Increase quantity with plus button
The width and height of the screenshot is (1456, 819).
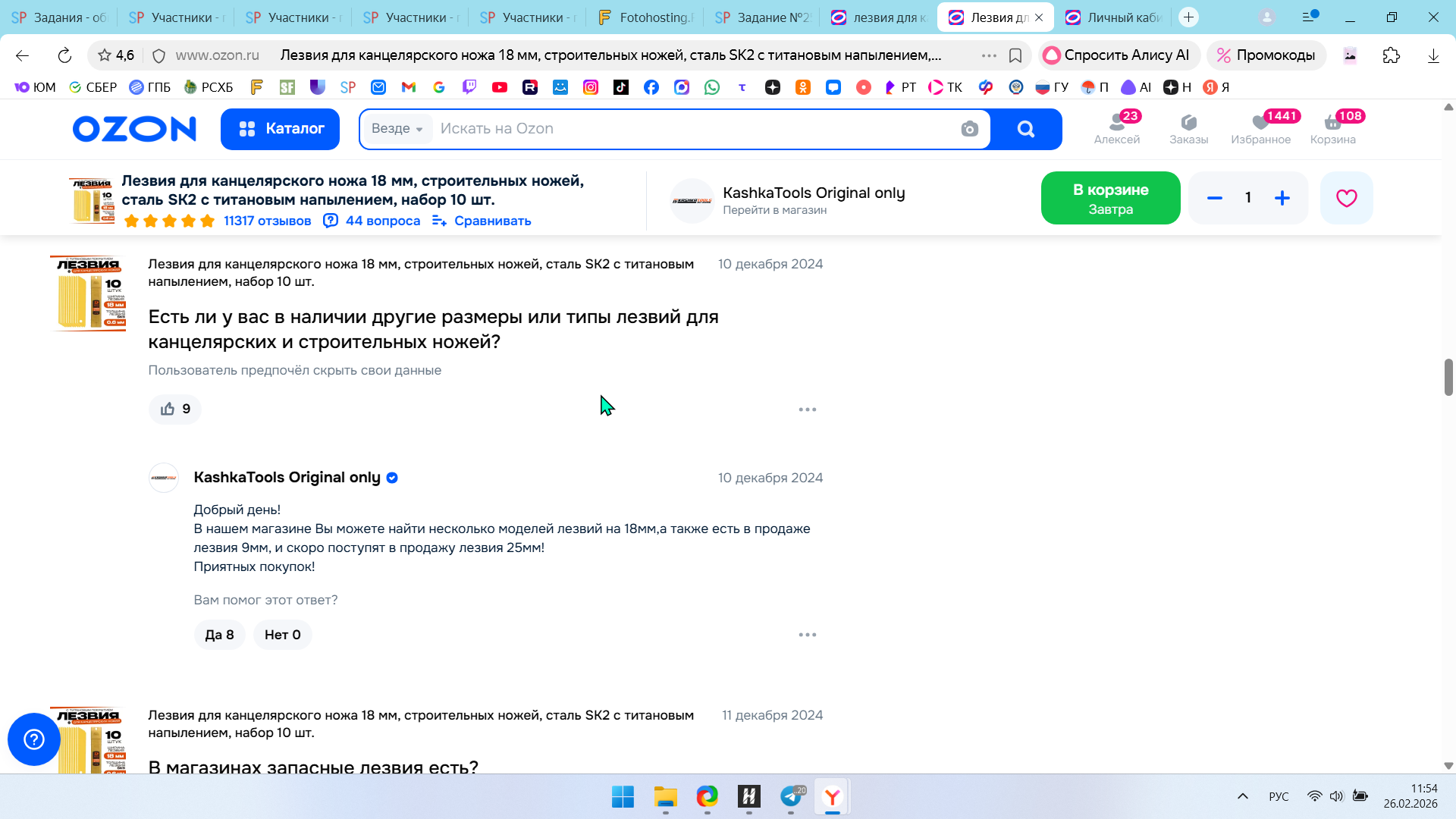point(1282,198)
